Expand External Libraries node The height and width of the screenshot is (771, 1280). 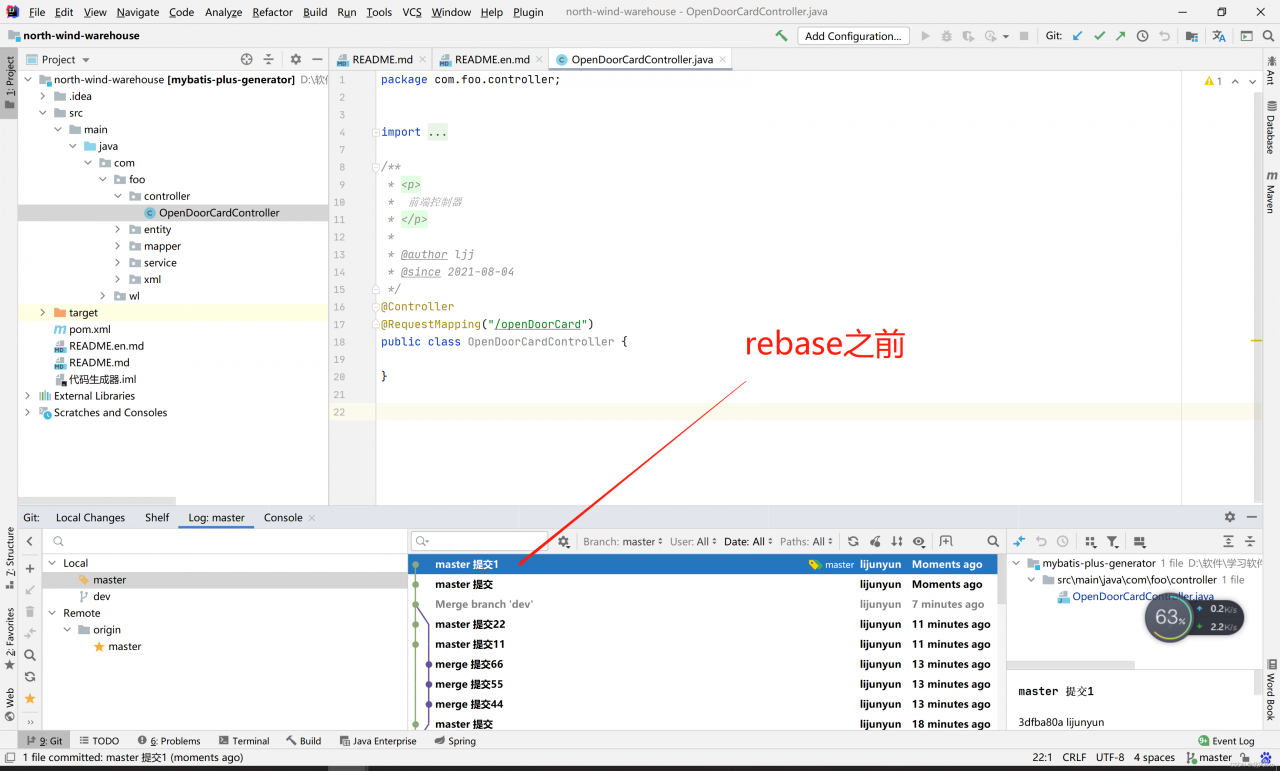click(x=28, y=396)
